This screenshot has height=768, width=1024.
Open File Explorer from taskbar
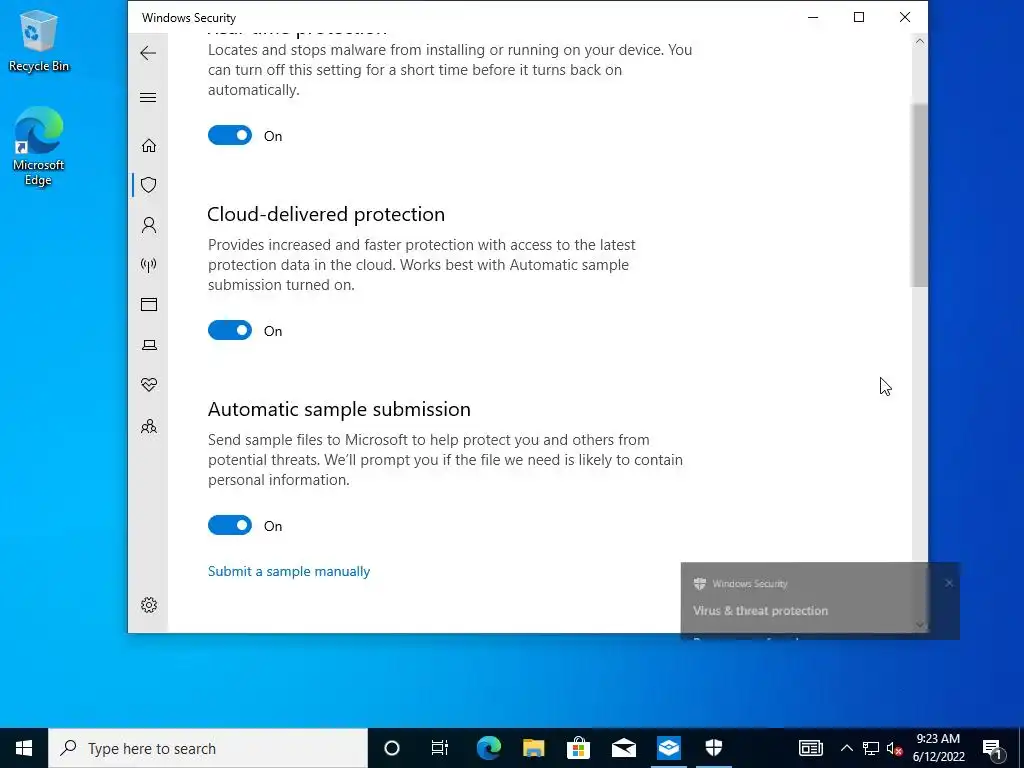click(534, 748)
